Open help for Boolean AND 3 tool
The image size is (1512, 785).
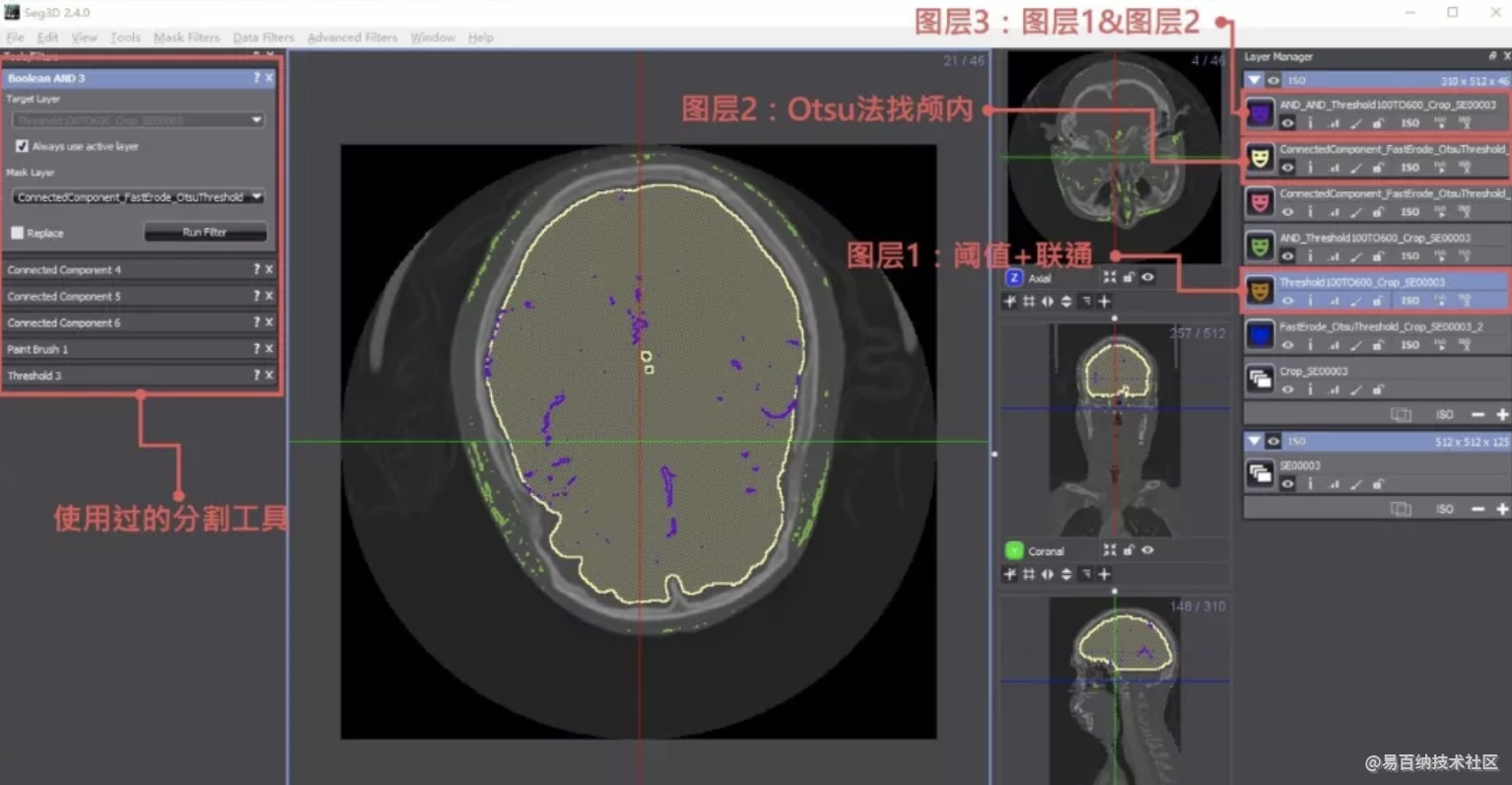256,78
